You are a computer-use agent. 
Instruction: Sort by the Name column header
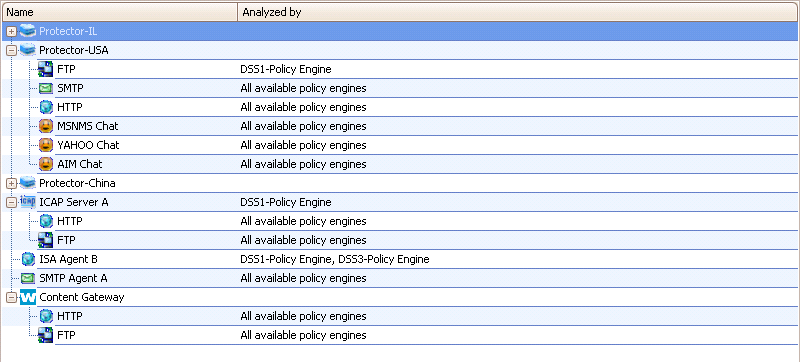(120, 12)
